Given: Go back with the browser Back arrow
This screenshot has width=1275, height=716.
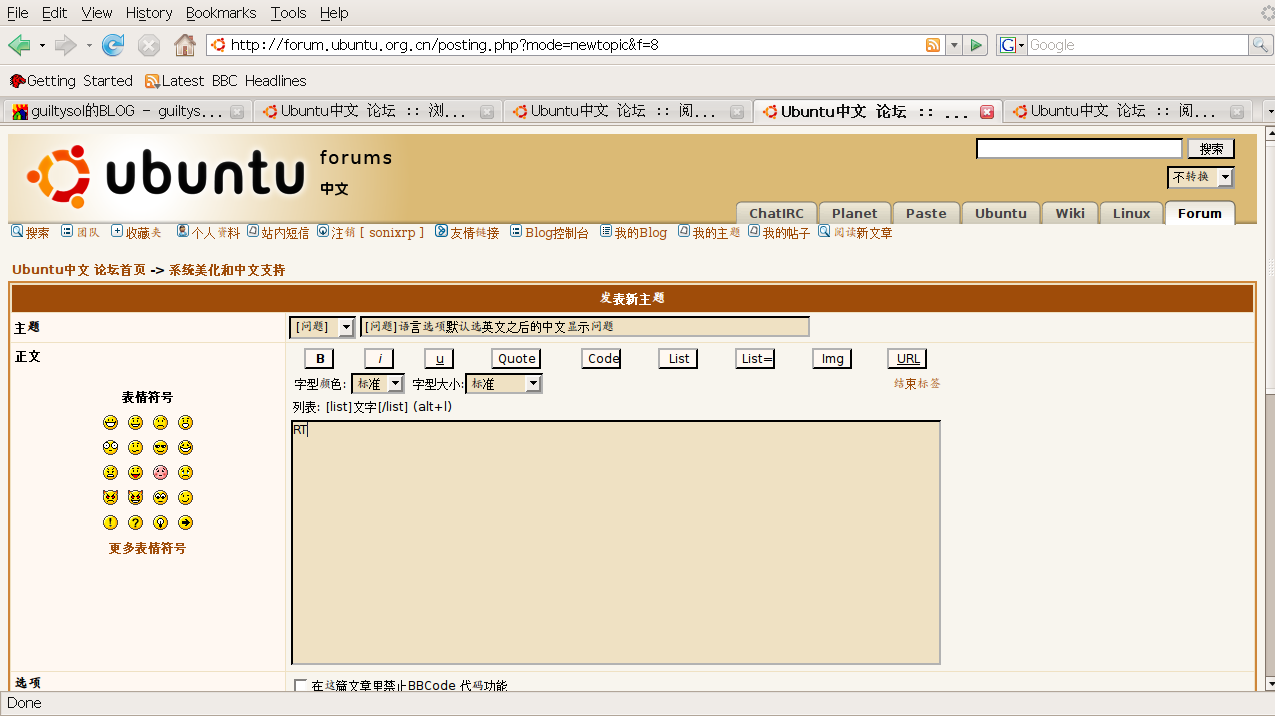Looking at the screenshot, I should pos(19,45).
